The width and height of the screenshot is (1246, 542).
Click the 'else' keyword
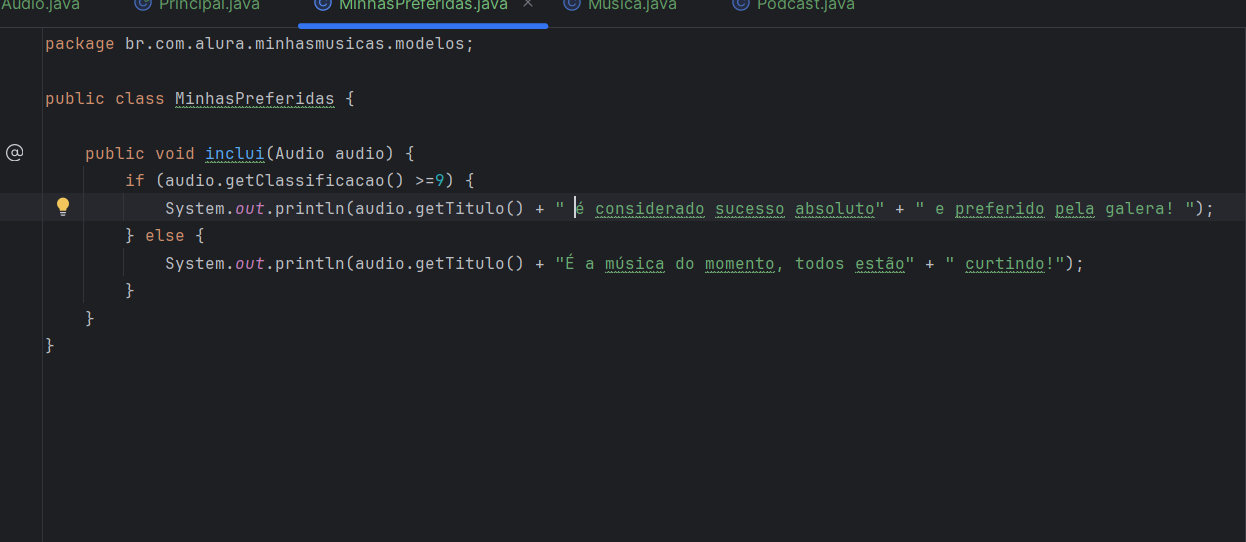165,236
